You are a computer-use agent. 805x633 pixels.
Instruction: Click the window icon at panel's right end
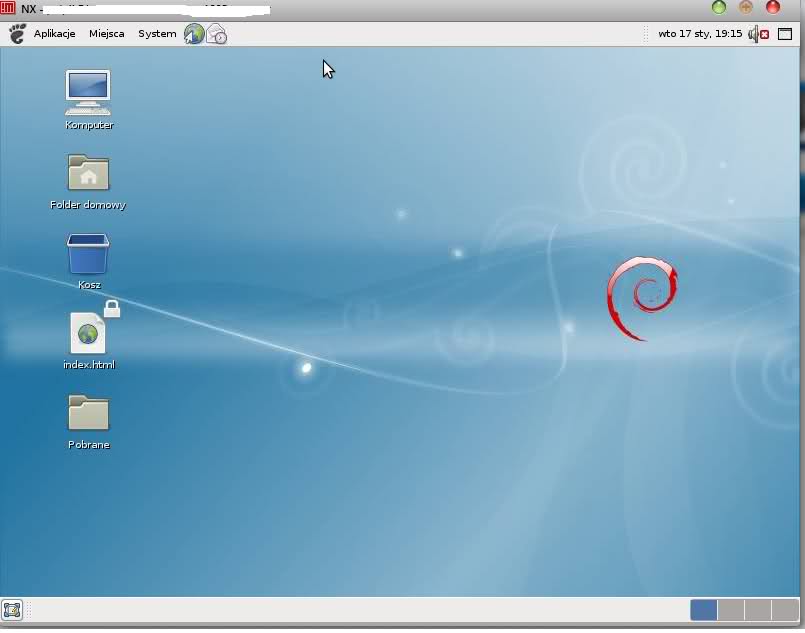[784, 34]
